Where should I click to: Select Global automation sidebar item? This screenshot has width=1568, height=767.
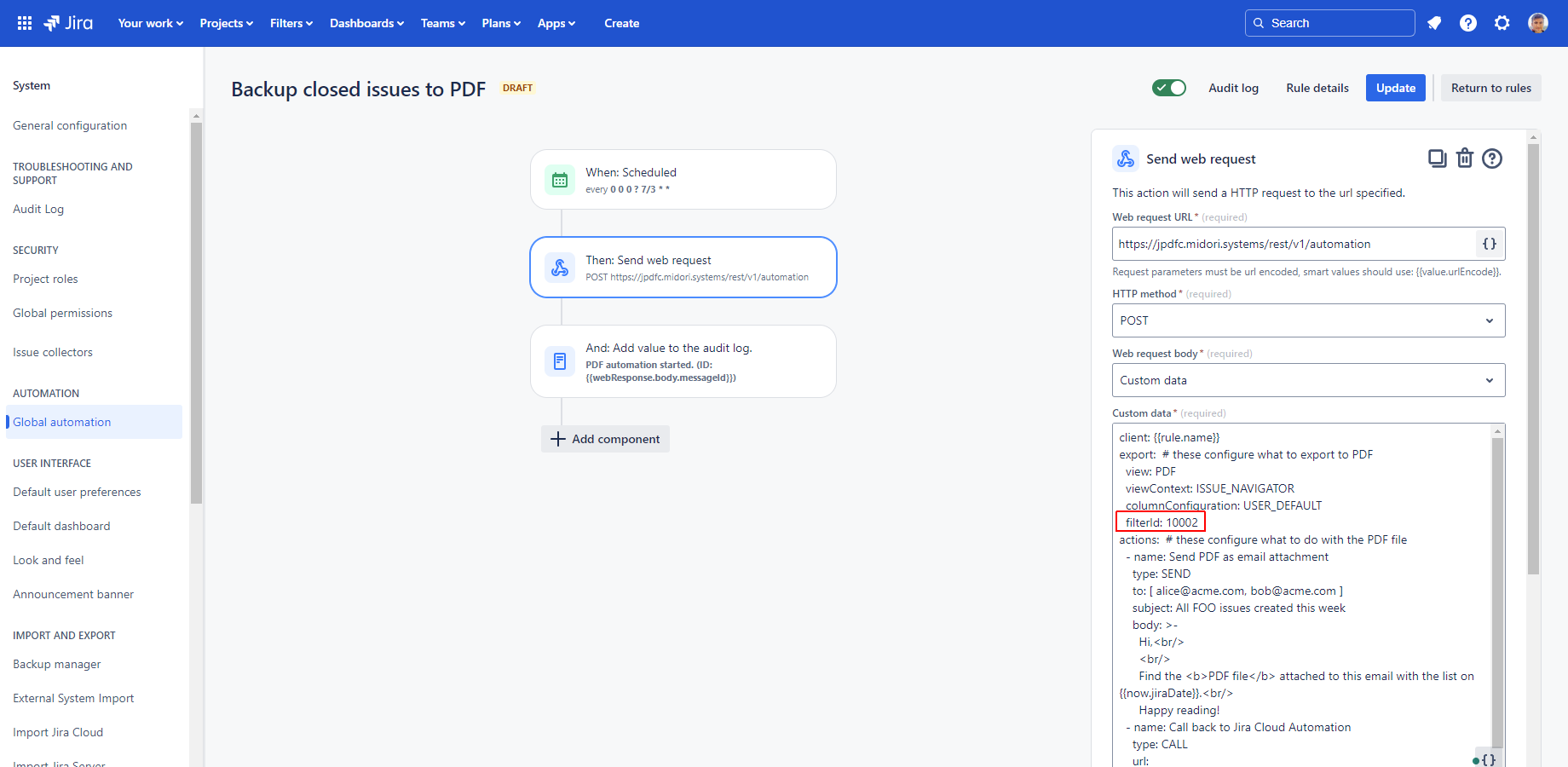click(94, 422)
